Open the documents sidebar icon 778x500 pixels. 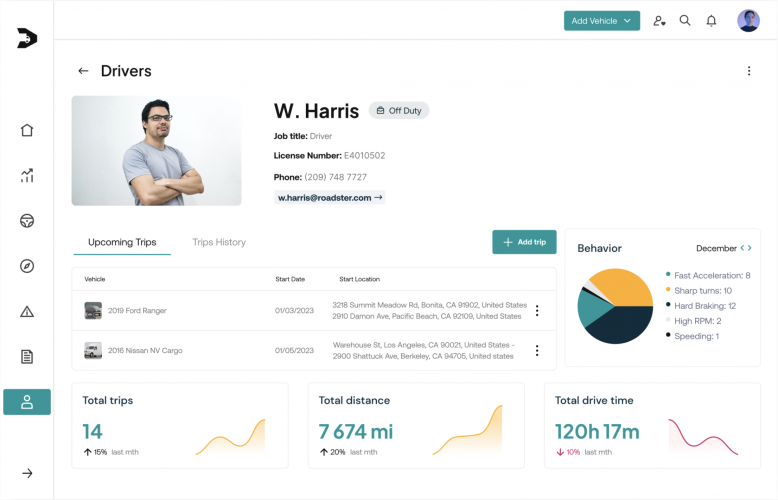coord(27,357)
